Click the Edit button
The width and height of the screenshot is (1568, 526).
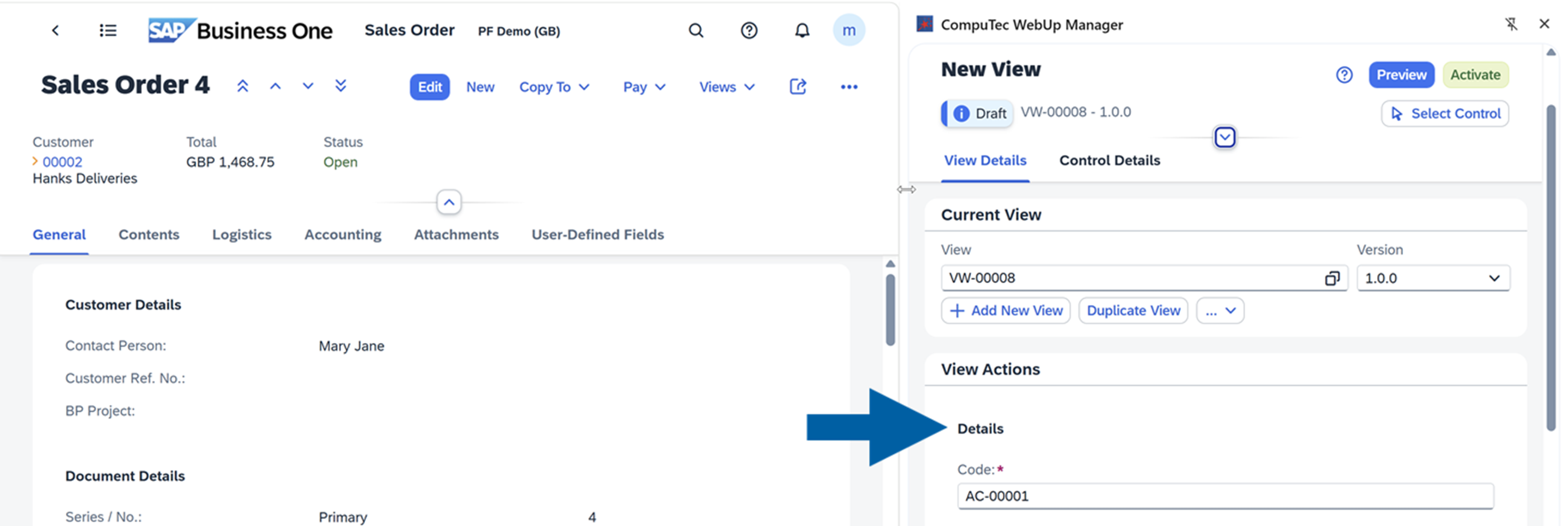tap(430, 87)
